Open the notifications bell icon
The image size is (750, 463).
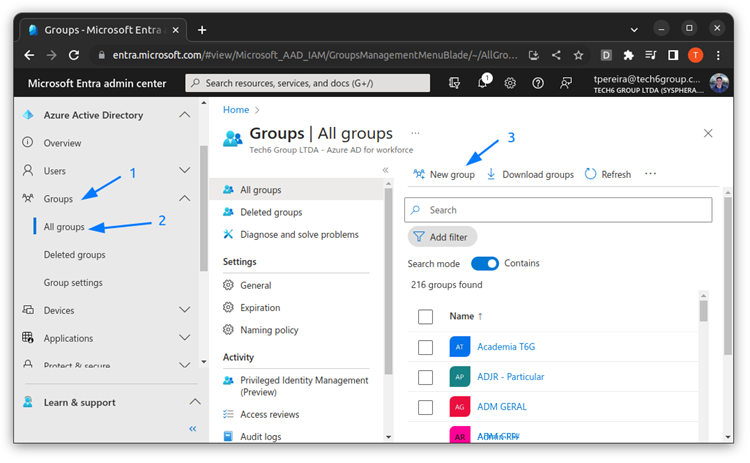[483, 83]
